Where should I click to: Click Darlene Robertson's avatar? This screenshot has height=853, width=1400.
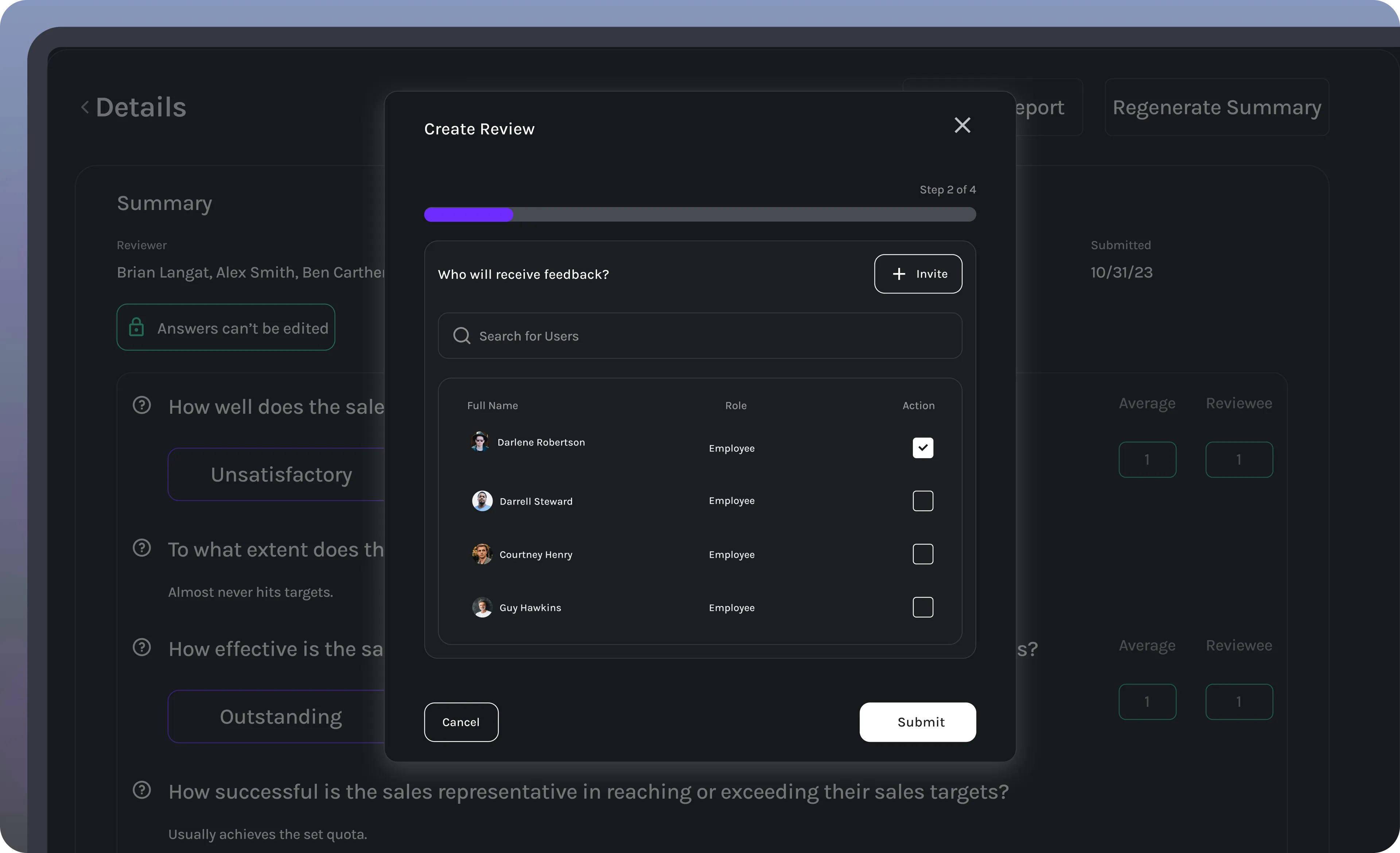pos(480,442)
